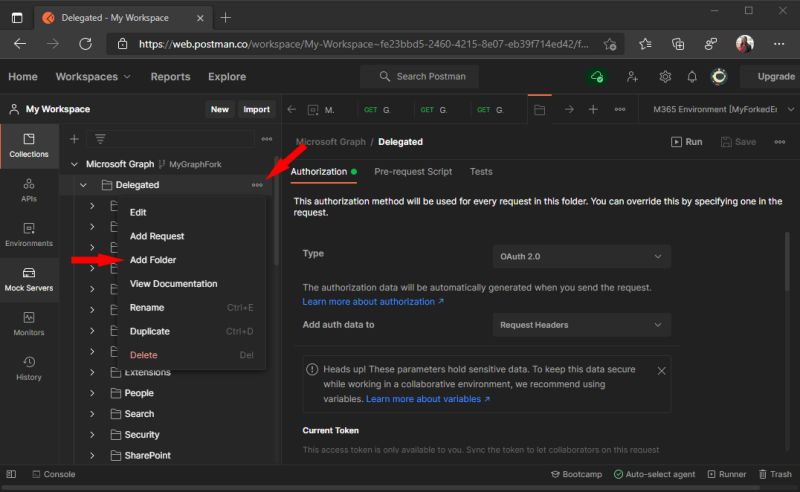
Task: Choose Duplicate from the context menu
Action: (x=192, y=331)
